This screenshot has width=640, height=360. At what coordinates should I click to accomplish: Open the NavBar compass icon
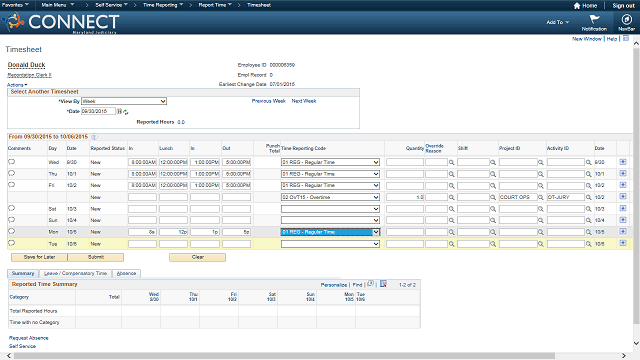click(626, 19)
